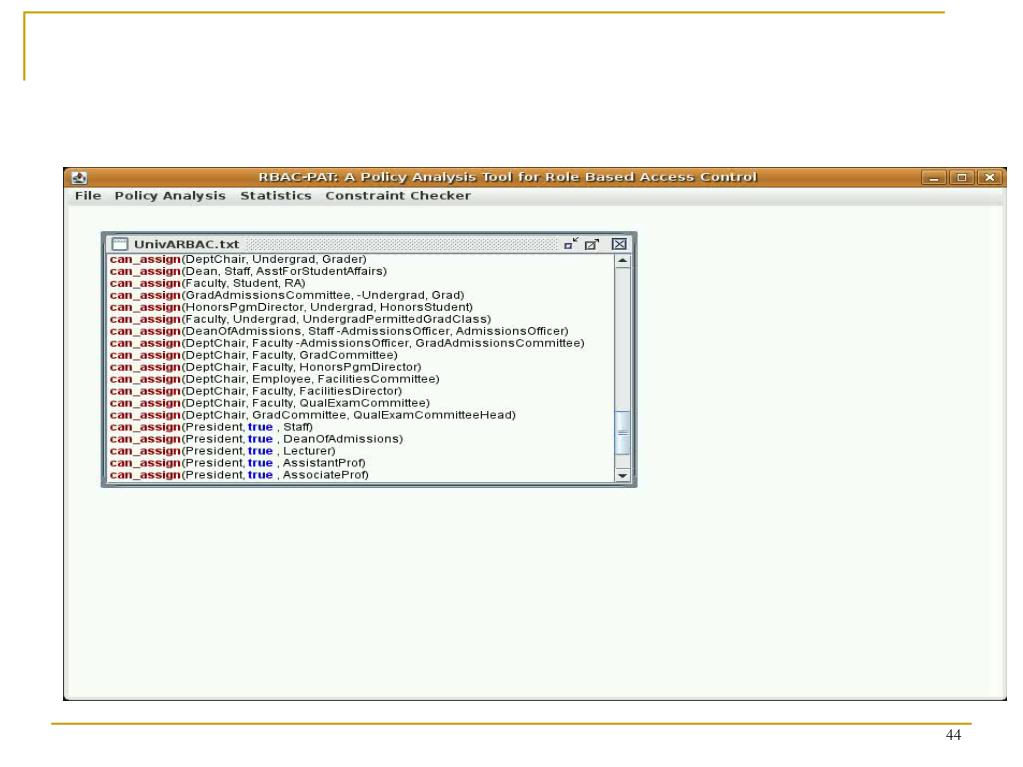Click the line can_assign(DeptChair, Undergrad, Grader)
This screenshot has height=767, width=1023.
click(x=238, y=260)
